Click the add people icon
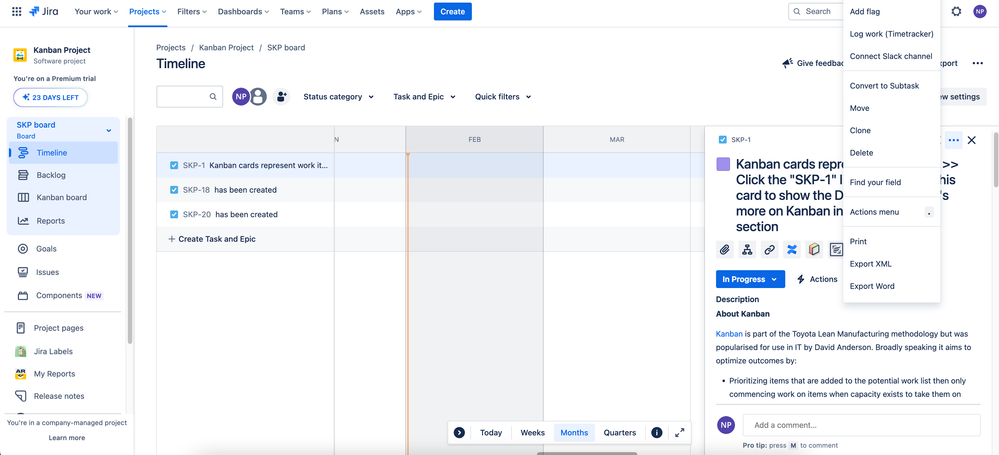Screen dimensions: 999x455 pos(281,97)
